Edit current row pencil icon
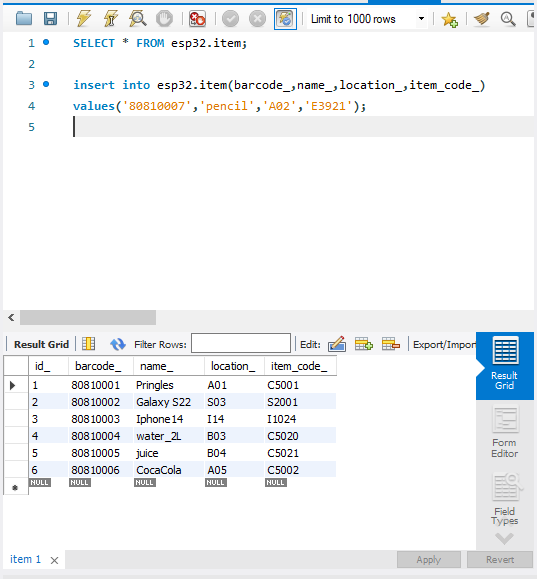537x579 pixels. [337, 344]
